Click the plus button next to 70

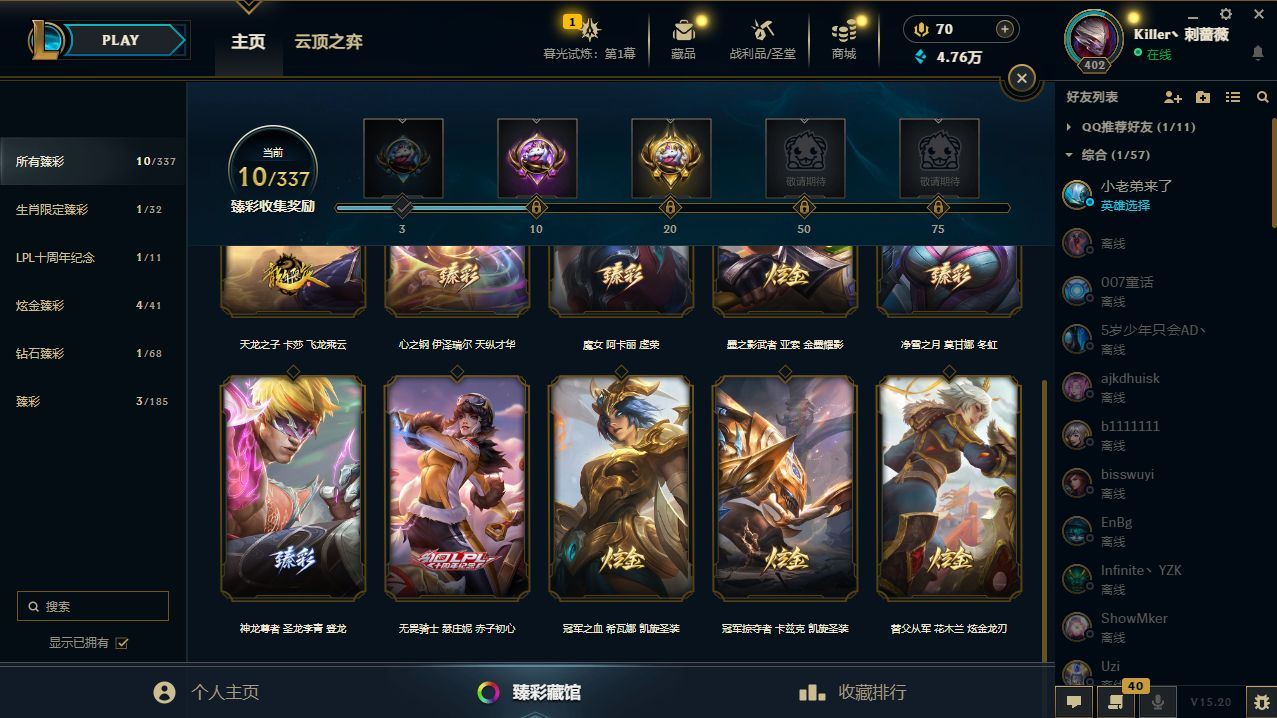click(1005, 29)
